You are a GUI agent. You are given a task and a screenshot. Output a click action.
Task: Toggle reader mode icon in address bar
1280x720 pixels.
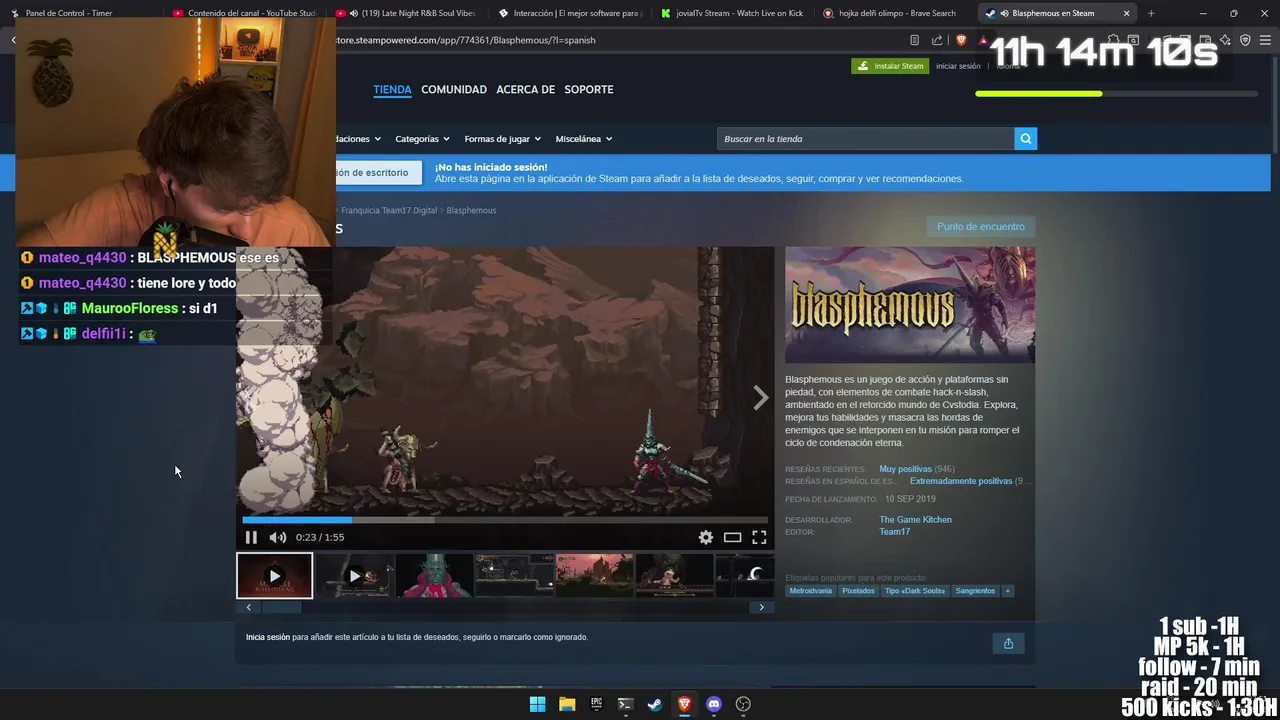pos(914,40)
